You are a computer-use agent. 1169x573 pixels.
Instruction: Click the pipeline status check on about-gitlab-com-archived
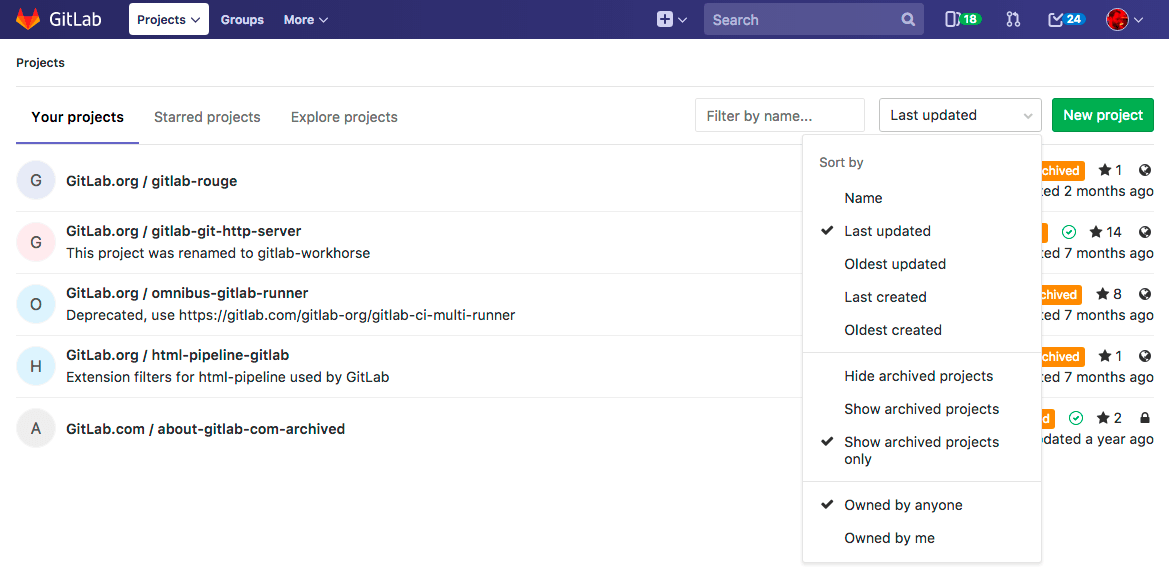pyautogui.click(x=1075, y=418)
